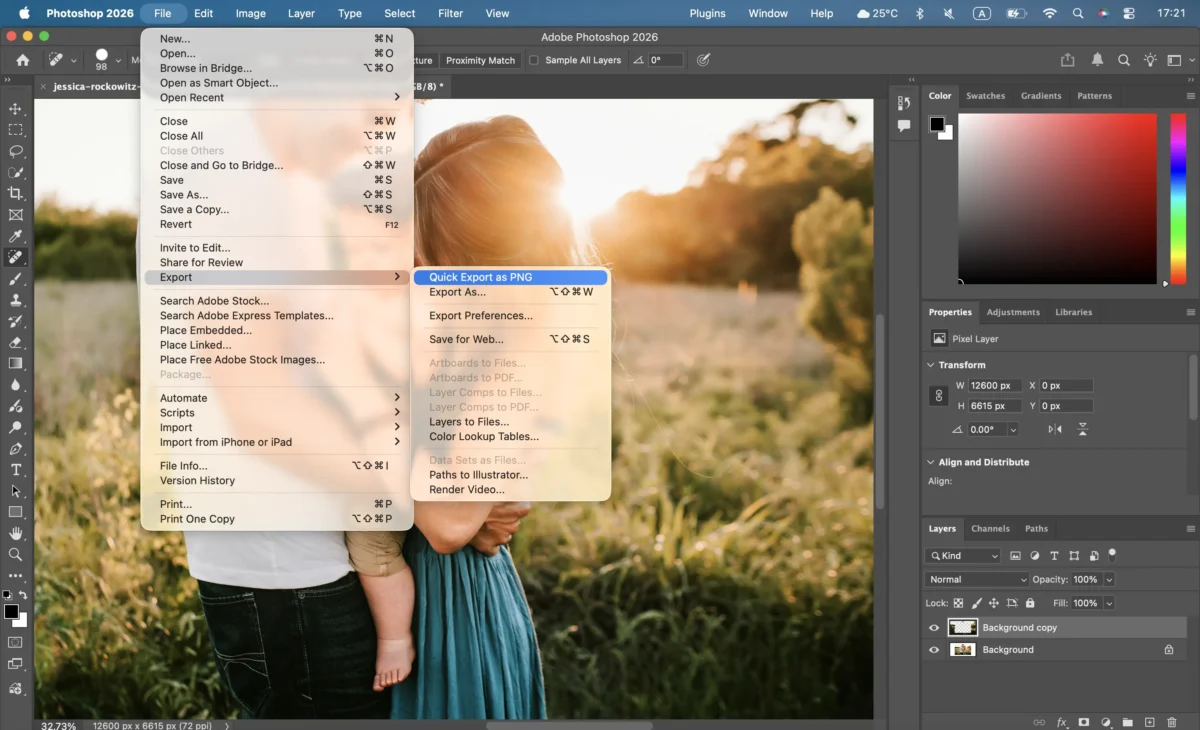Add a layer mask icon

point(1084,722)
